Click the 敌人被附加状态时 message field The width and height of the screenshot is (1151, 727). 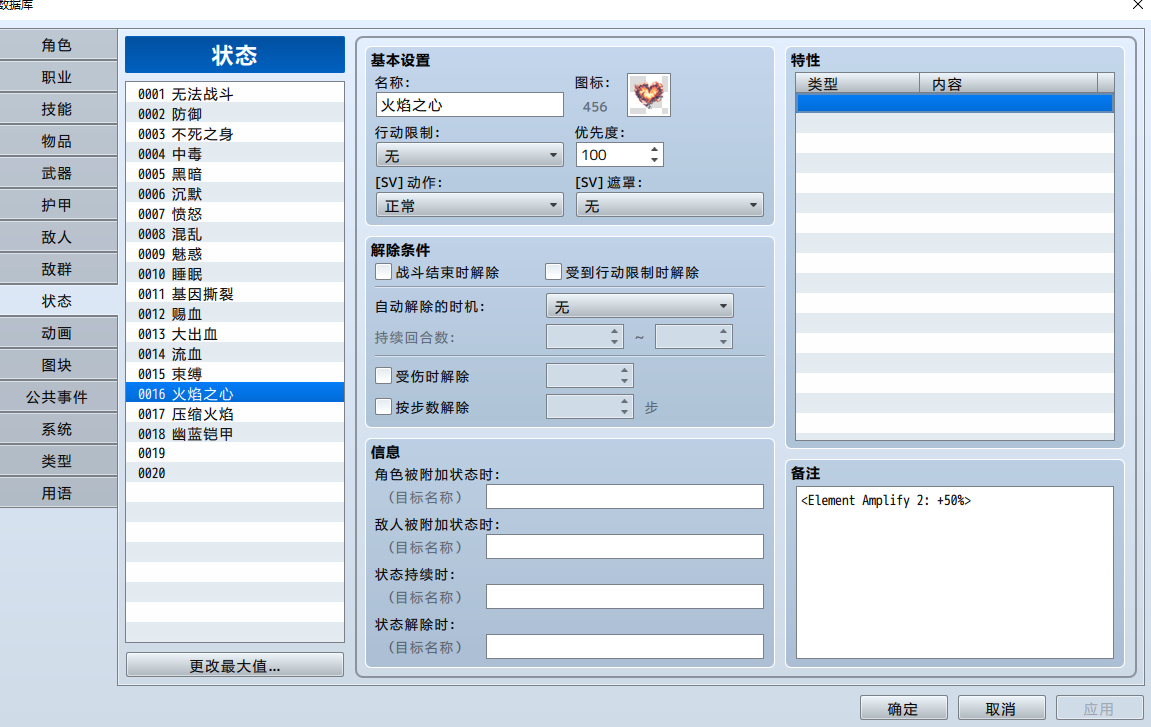coord(625,547)
